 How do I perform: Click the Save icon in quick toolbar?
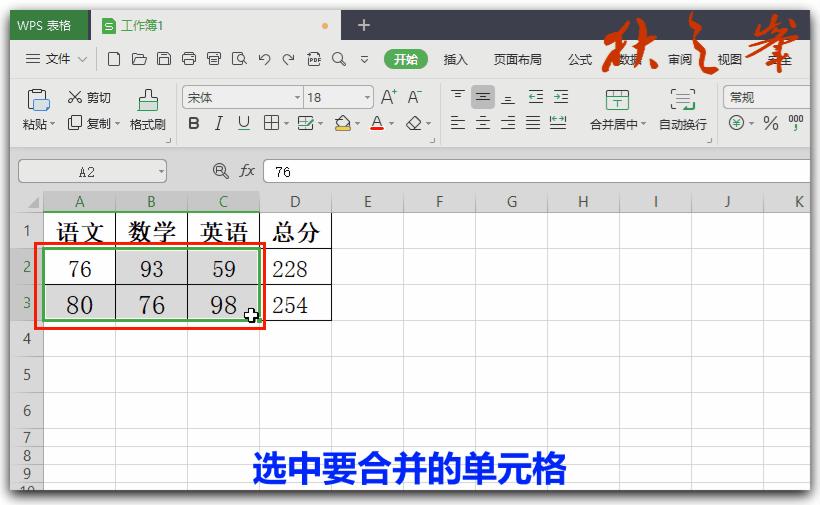[x=164, y=59]
